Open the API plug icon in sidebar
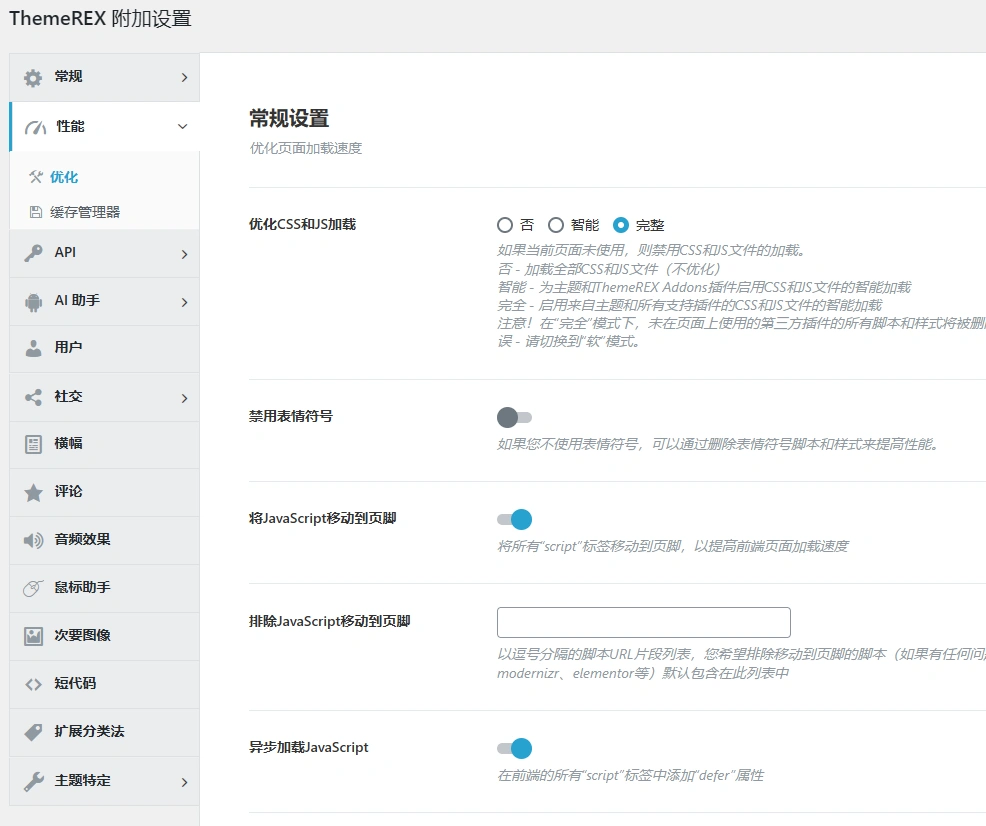986x826 pixels. (x=32, y=253)
